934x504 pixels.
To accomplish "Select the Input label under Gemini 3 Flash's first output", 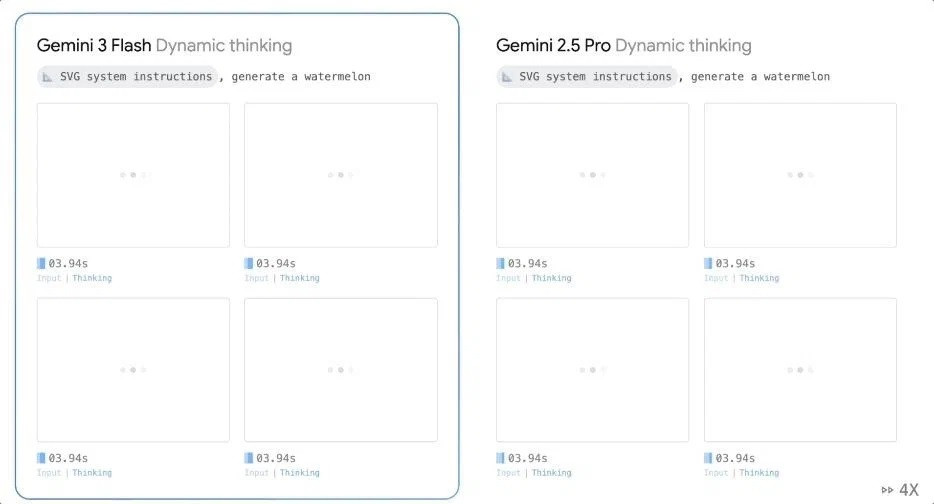I will tap(49, 278).
